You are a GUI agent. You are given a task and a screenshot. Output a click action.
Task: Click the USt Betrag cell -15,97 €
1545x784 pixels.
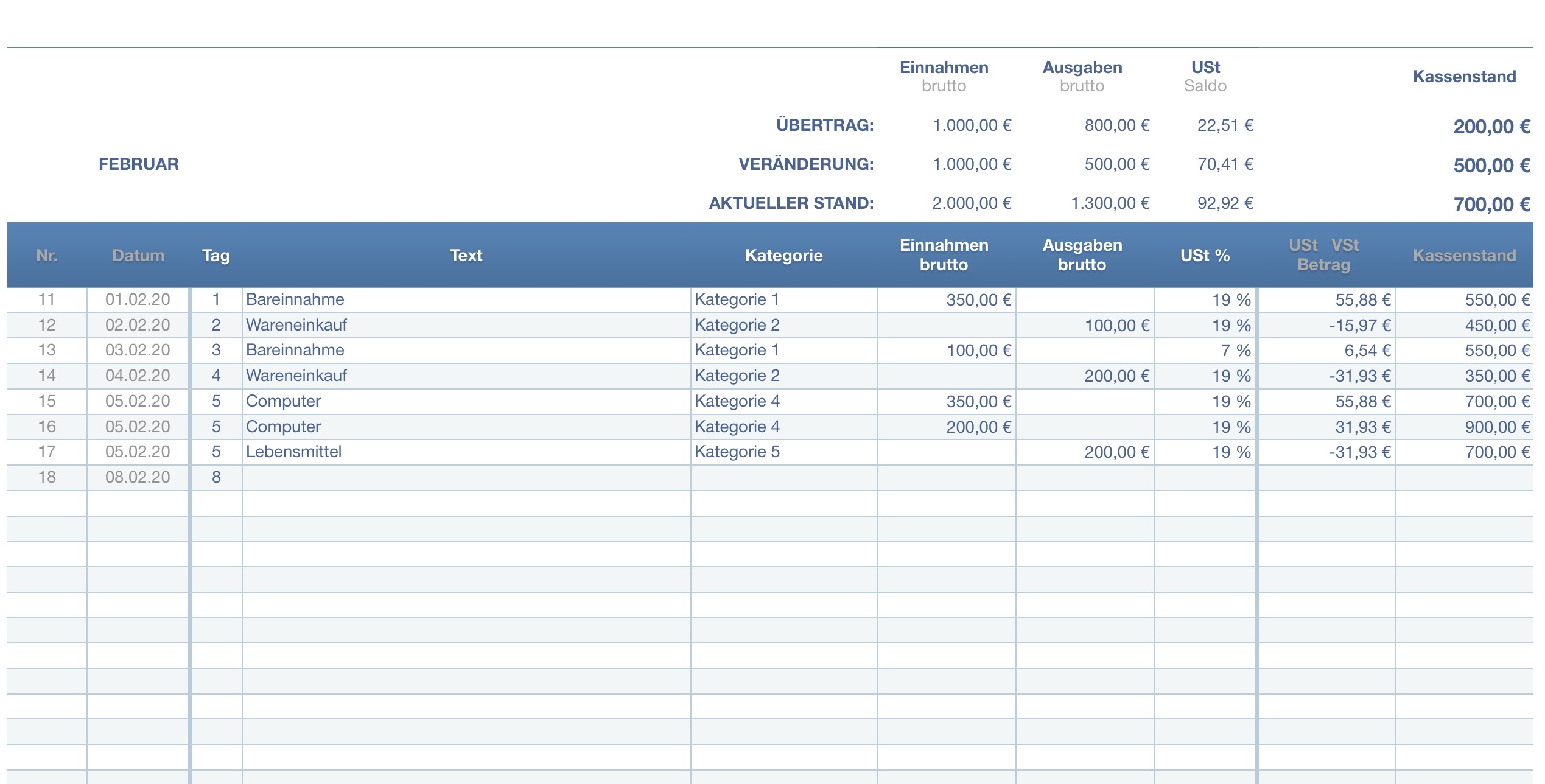[1327, 325]
